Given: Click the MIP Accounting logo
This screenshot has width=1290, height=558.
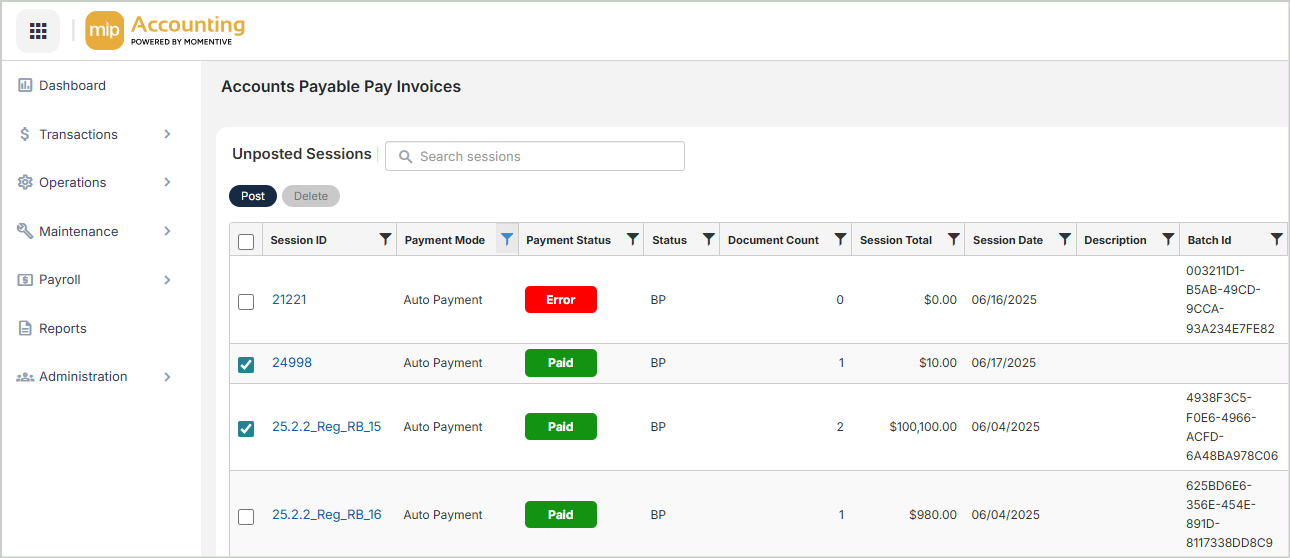Looking at the screenshot, I should (x=166, y=31).
